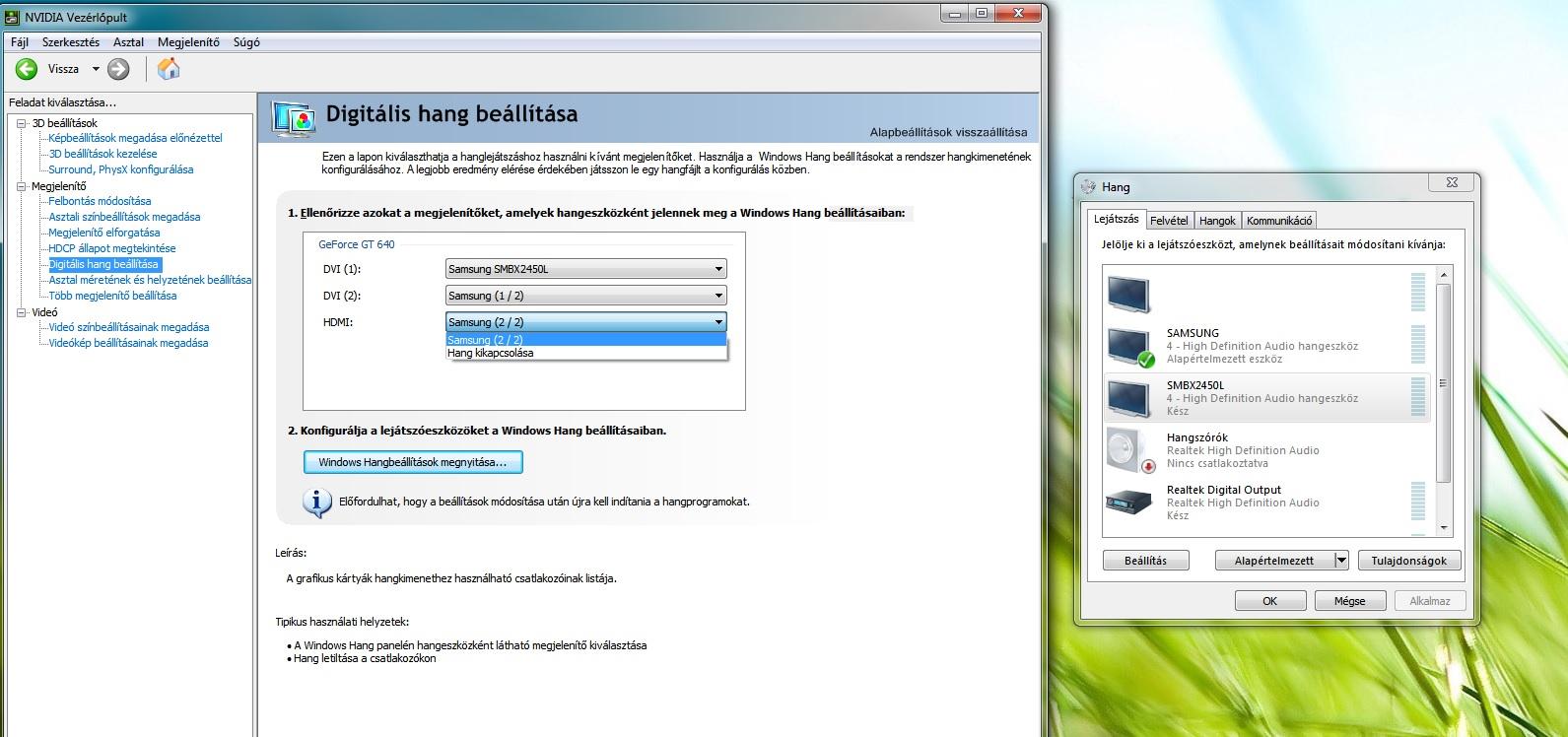Viewport: 1568px width, 737px height.
Task: Click scroll-down arrow in Hang device list
Action: click(x=1444, y=527)
